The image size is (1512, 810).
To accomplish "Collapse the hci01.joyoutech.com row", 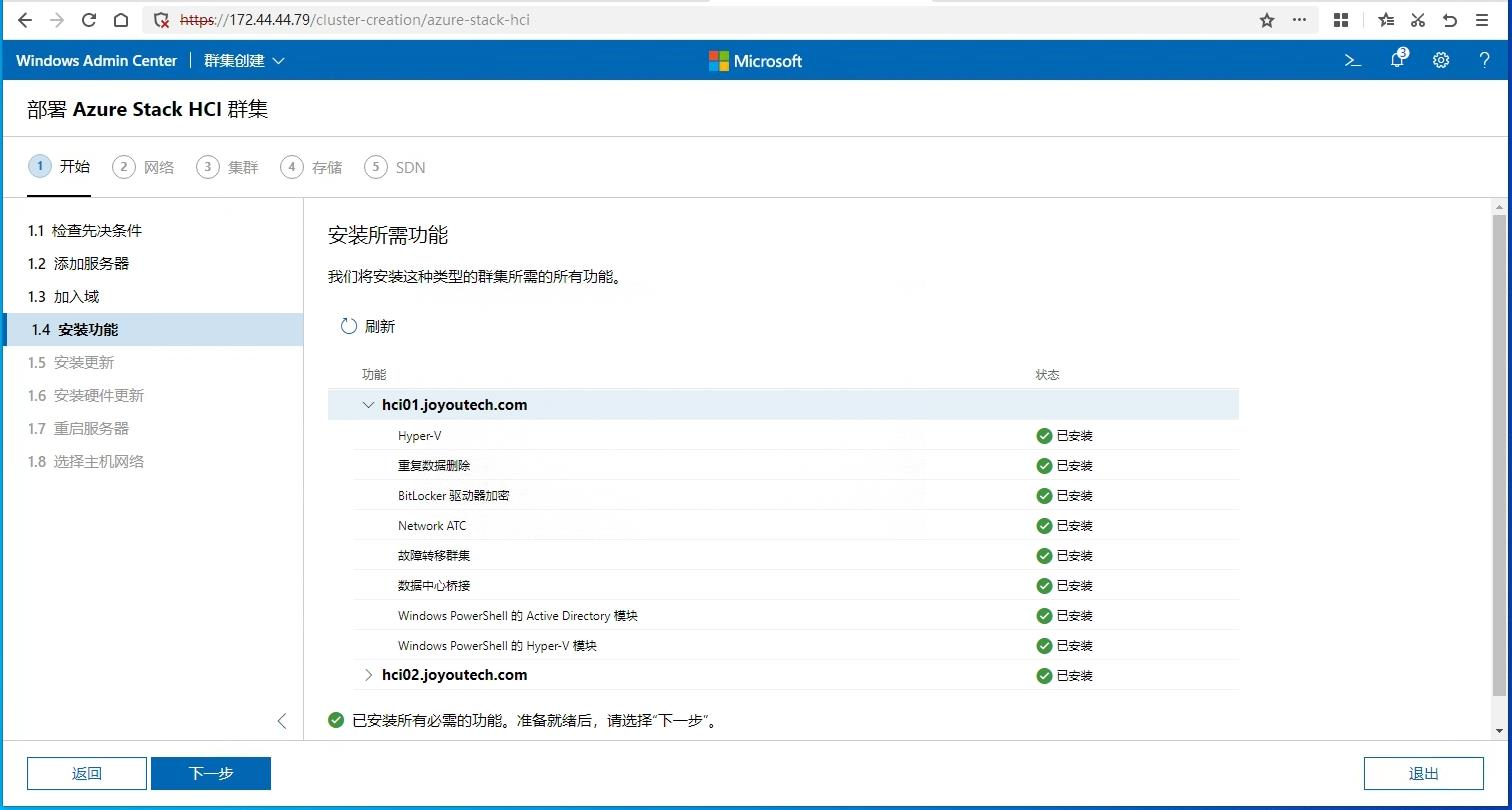I will (369, 405).
